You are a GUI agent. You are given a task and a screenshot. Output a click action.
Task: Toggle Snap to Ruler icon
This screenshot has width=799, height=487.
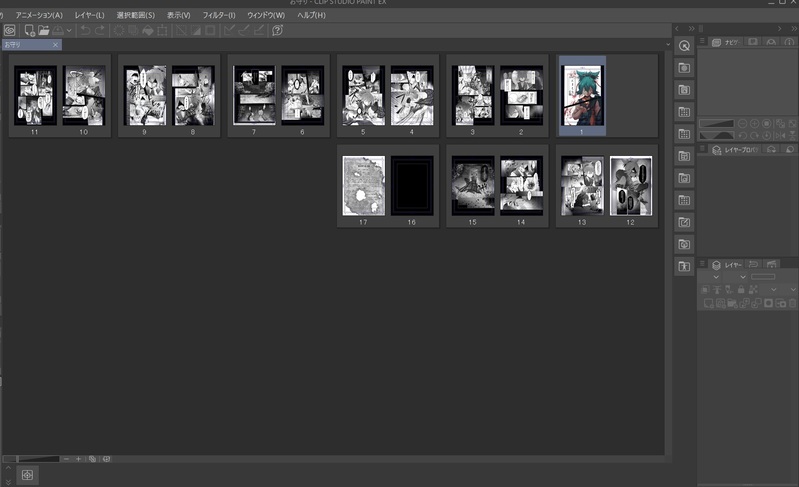[x=229, y=31]
